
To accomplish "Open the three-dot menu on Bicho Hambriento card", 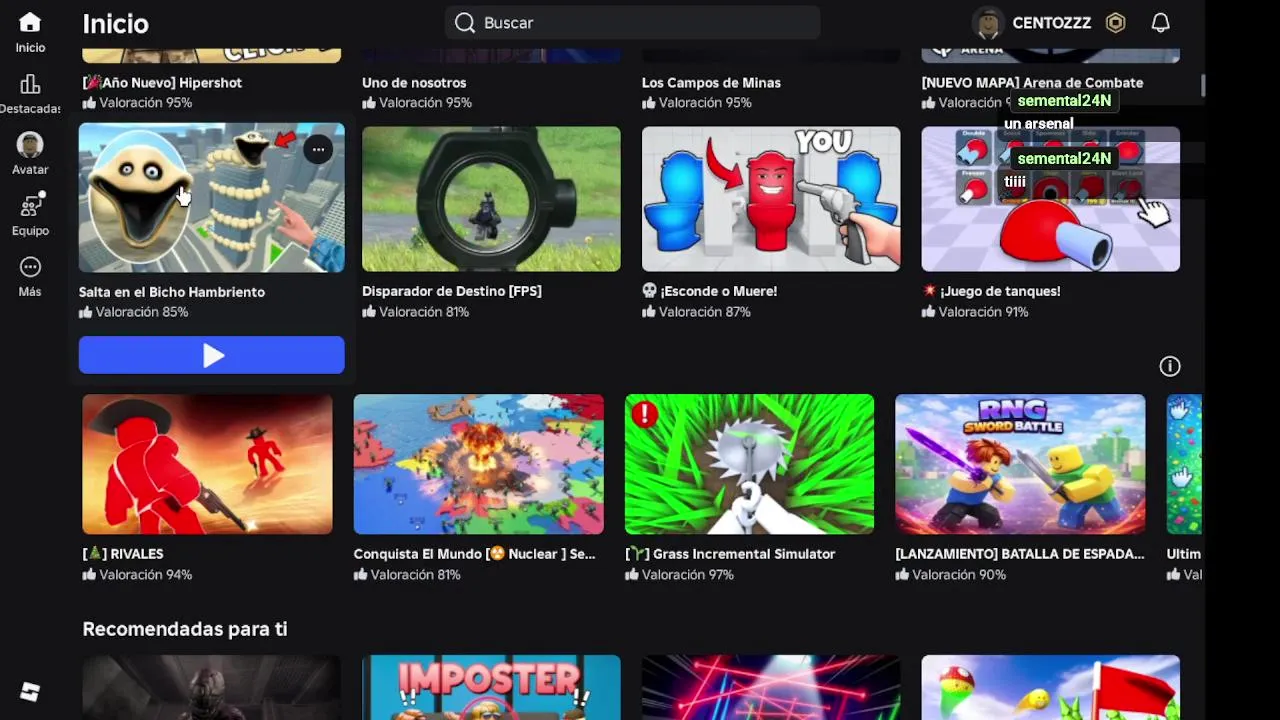I will [318, 150].
